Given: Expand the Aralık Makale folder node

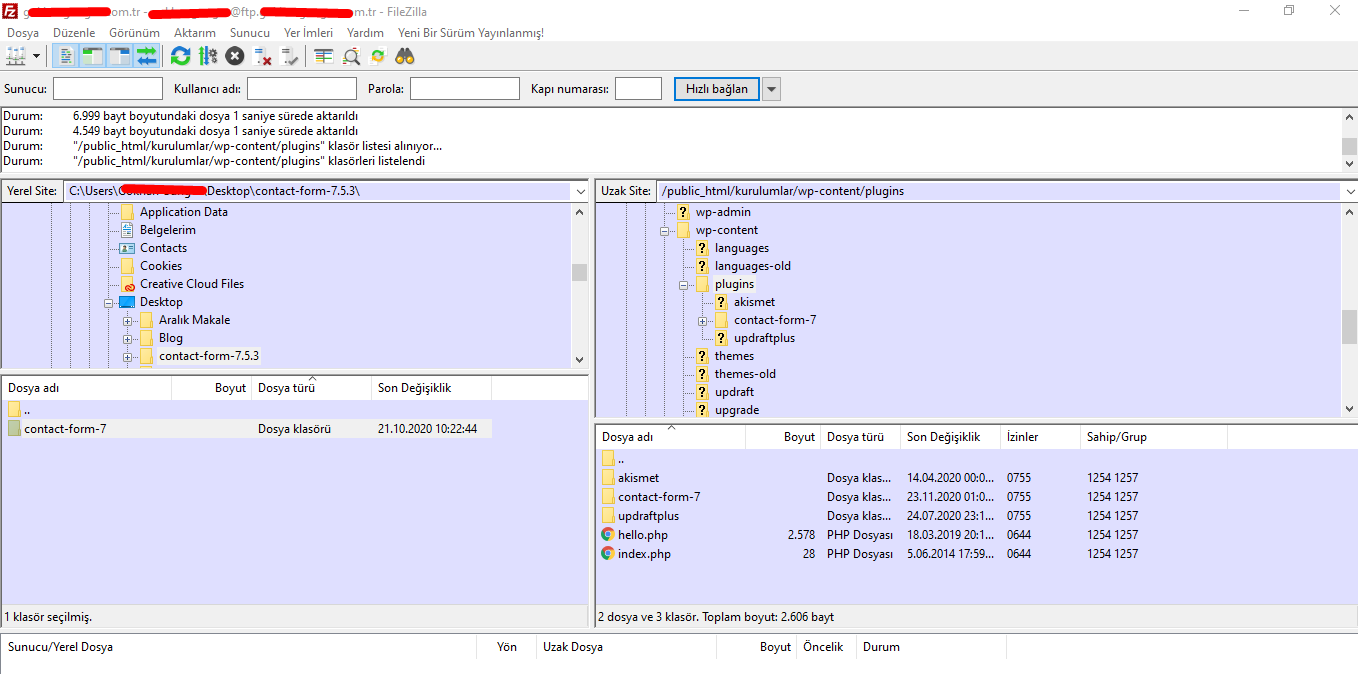Looking at the screenshot, I should [x=128, y=320].
